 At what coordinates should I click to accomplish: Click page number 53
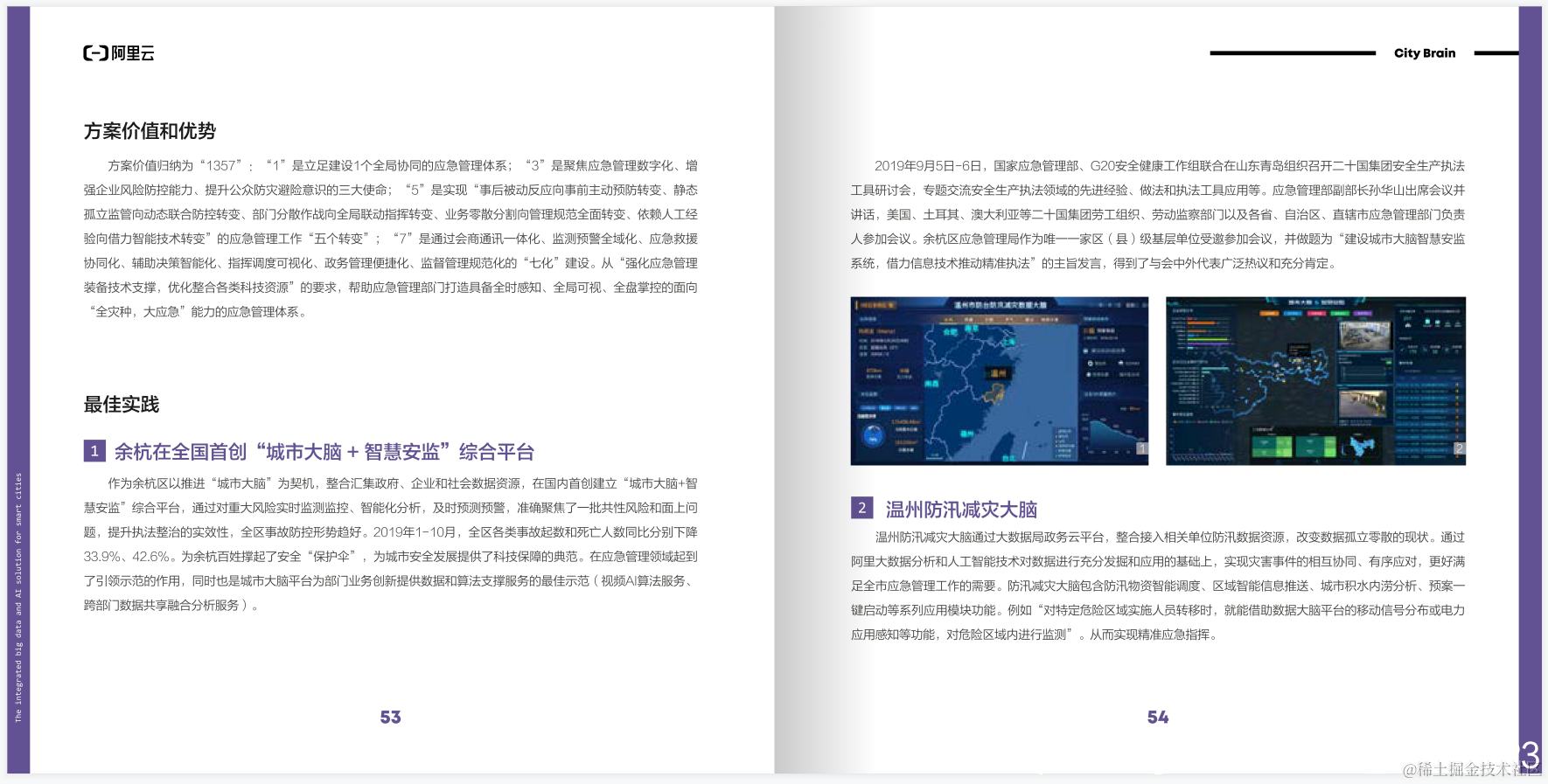click(x=390, y=718)
